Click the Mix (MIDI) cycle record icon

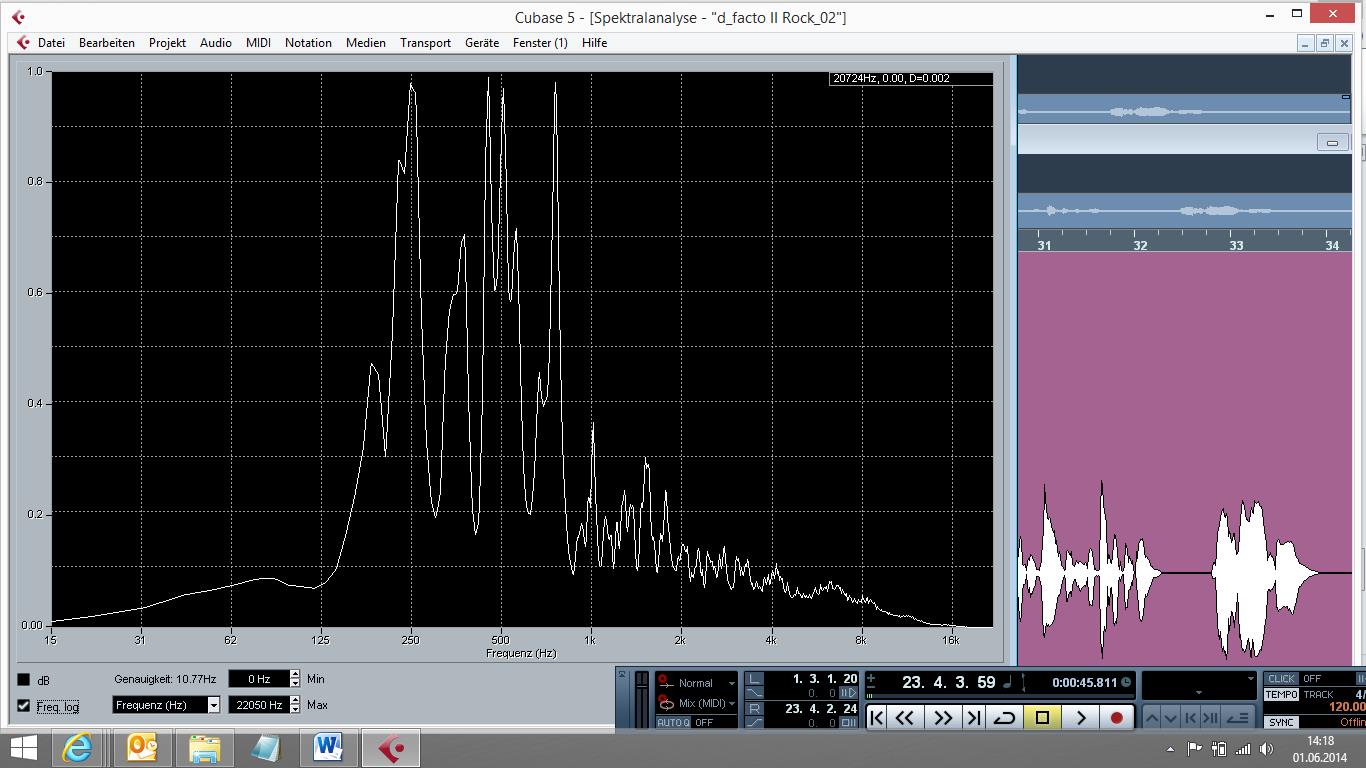tap(665, 704)
